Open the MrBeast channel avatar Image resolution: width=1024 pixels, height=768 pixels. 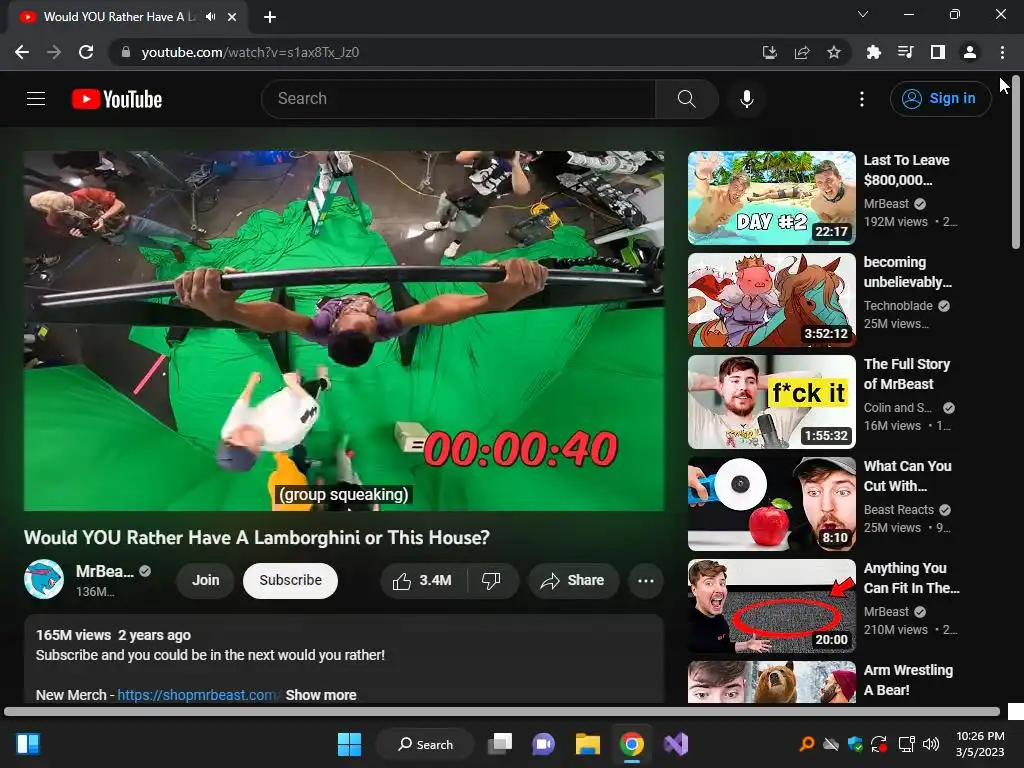44,579
